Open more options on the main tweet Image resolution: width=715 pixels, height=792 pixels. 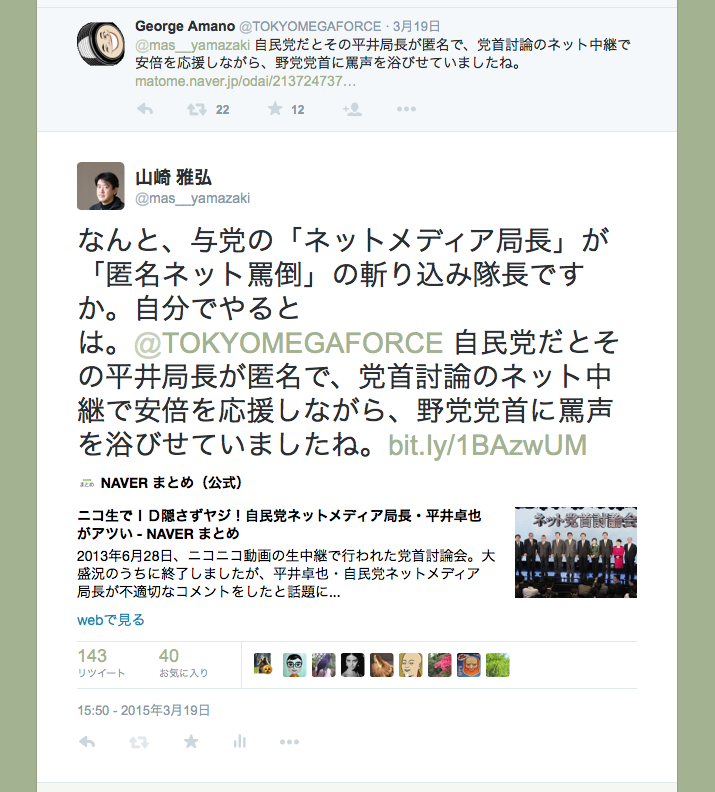289,742
